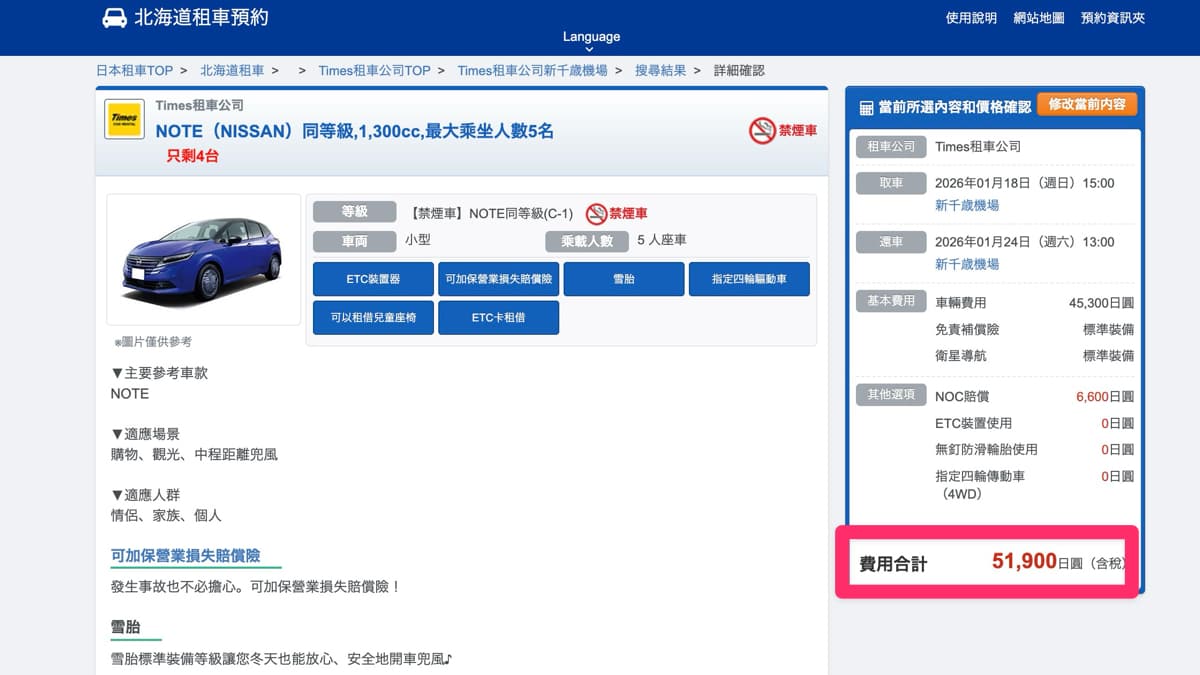Click the 指定四輪驅動車 feature button
Screen dimensions: 1200x675
pyautogui.click(x=749, y=279)
